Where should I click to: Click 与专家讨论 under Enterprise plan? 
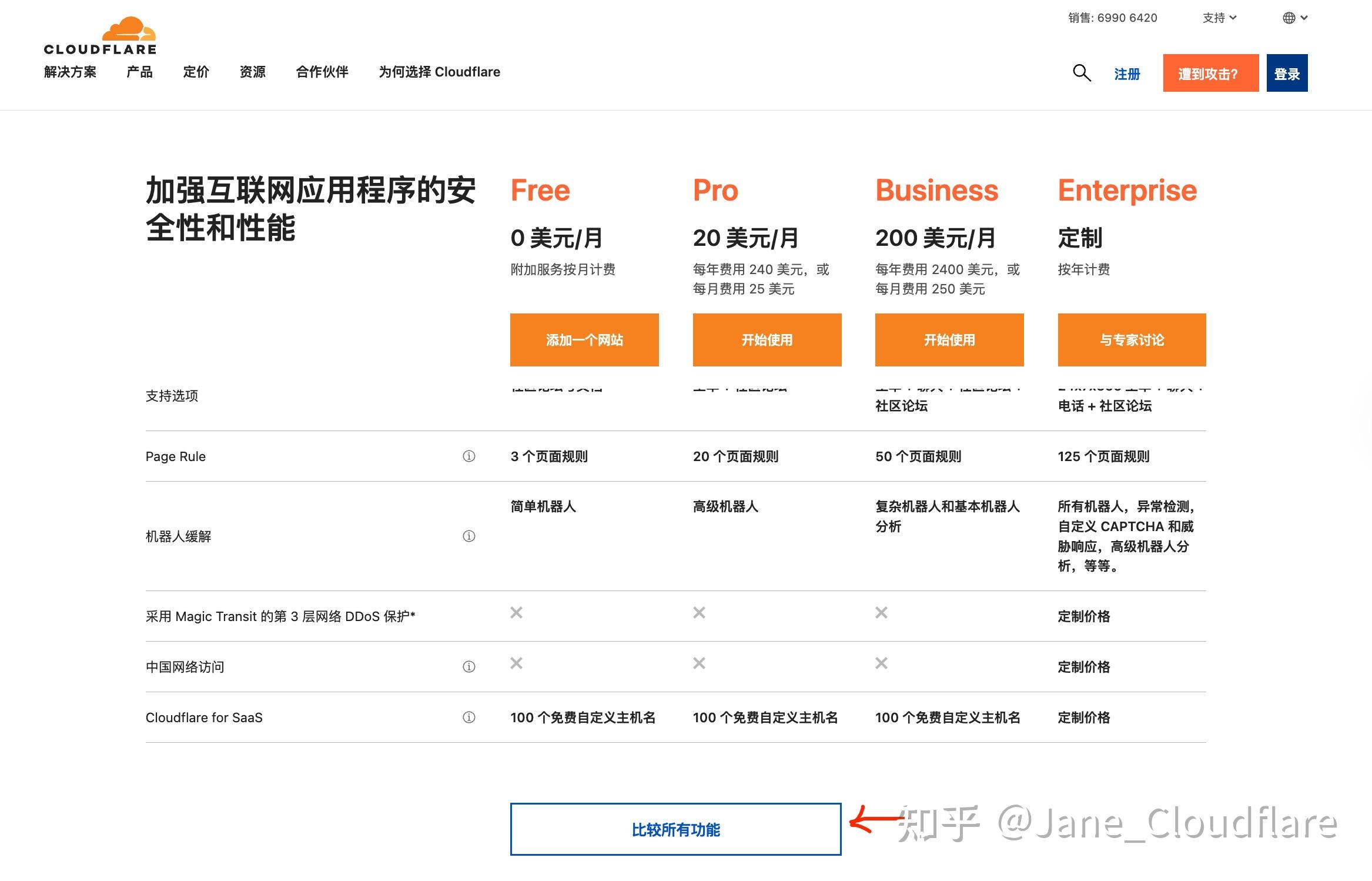[x=1132, y=340]
